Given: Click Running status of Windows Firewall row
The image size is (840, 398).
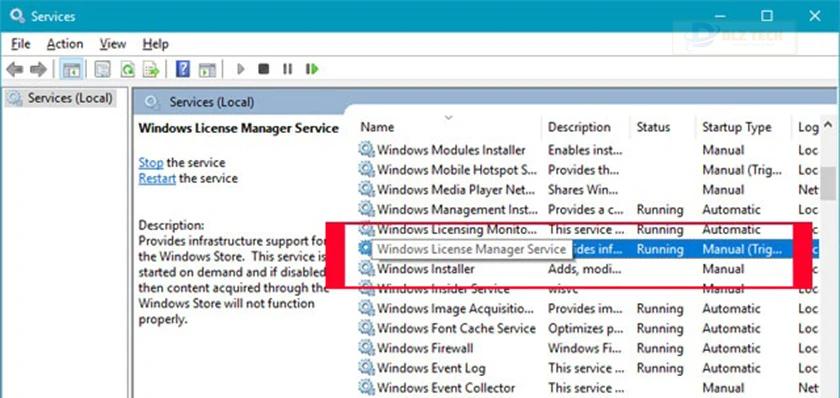Looking at the screenshot, I should tap(660, 348).
